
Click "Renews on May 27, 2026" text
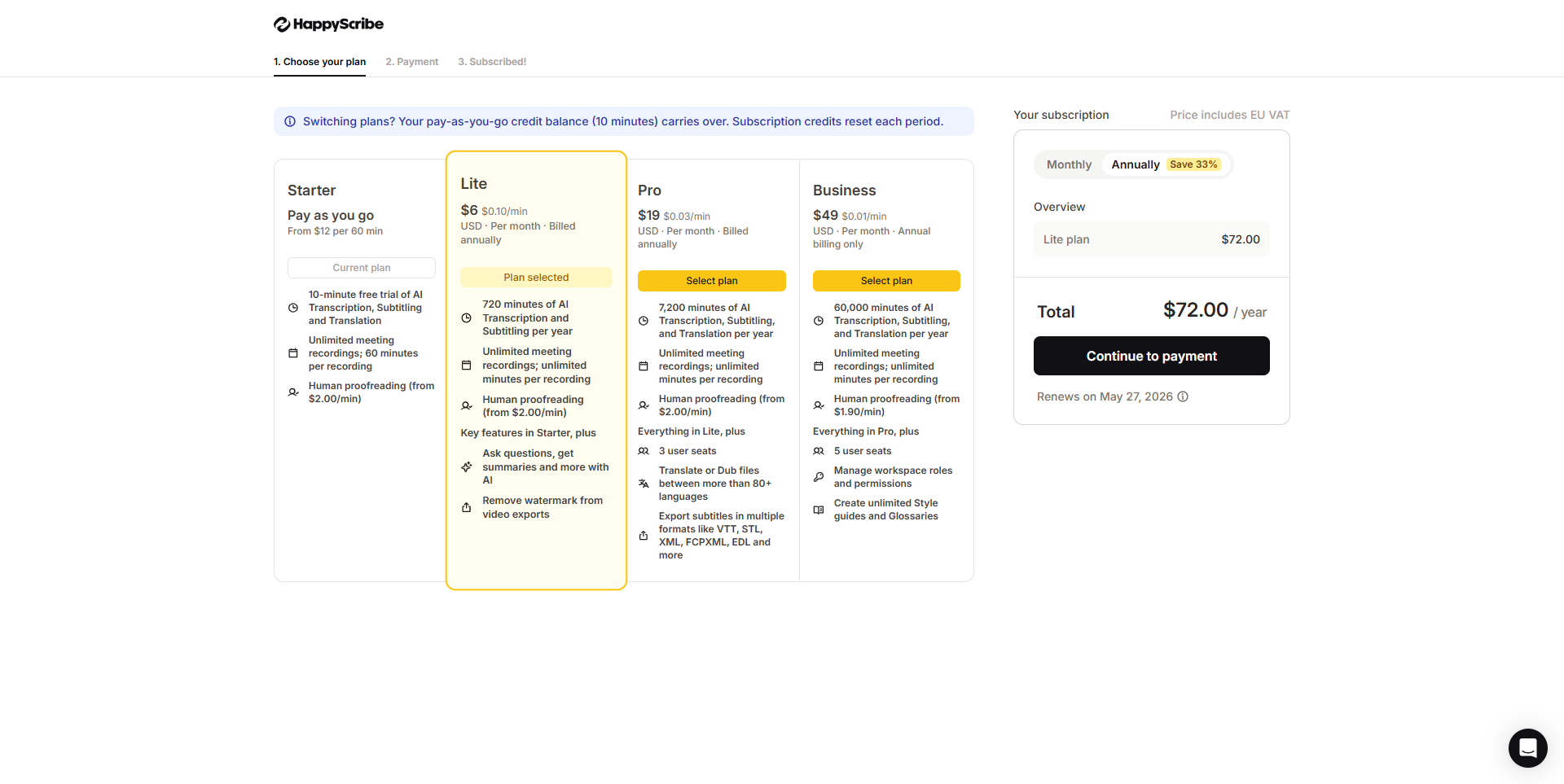(1105, 396)
